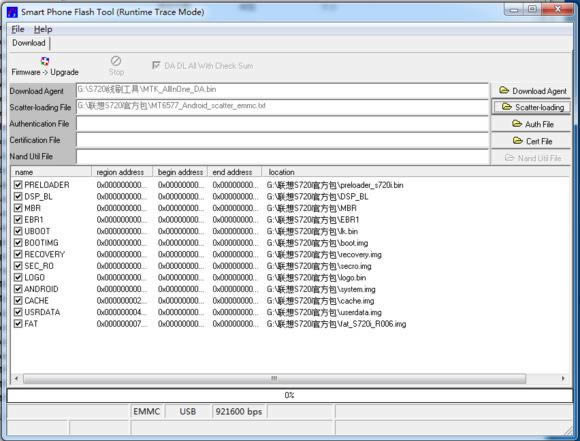Uncheck the BOOTIMG checkbox
Viewport: 580px width, 441px height.
[18, 243]
